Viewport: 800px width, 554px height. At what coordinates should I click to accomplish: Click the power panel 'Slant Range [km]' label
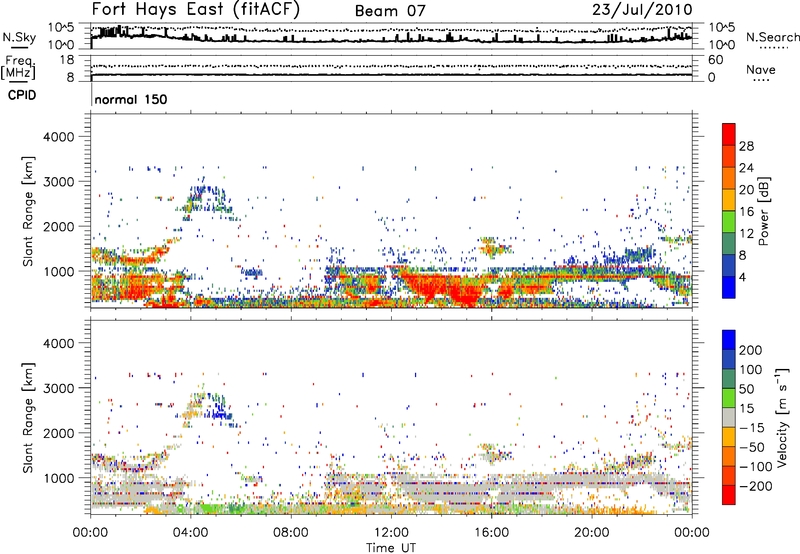coord(28,211)
